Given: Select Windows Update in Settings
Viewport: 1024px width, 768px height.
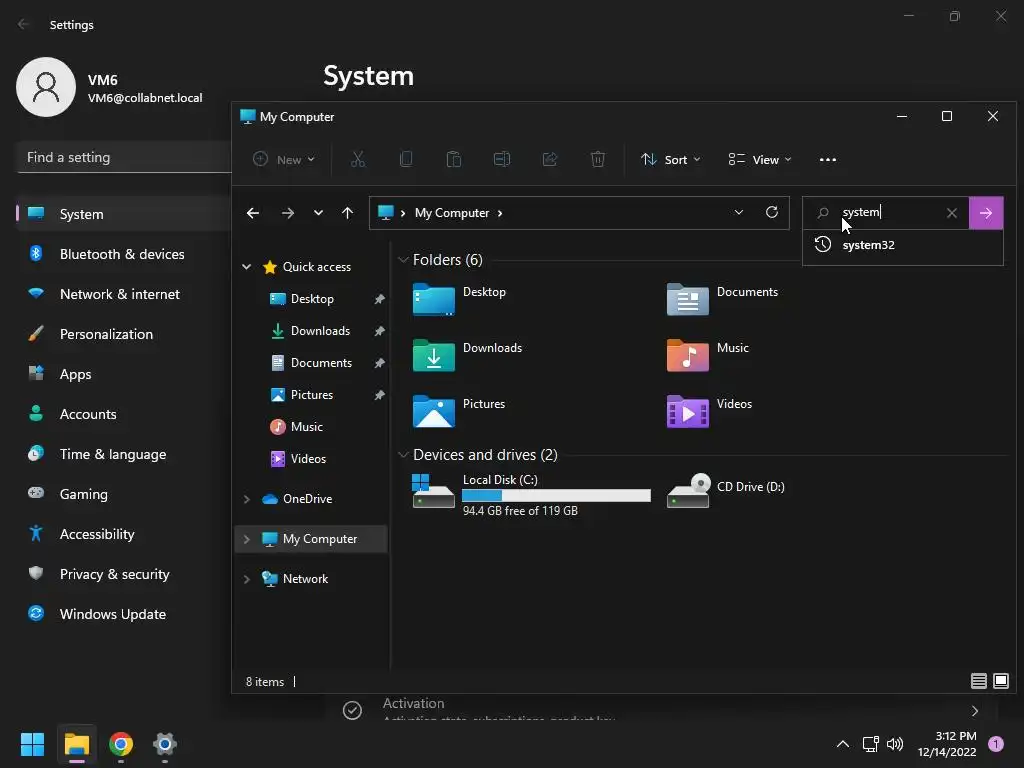Looking at the screenshot, I should [x=122, y=614].
